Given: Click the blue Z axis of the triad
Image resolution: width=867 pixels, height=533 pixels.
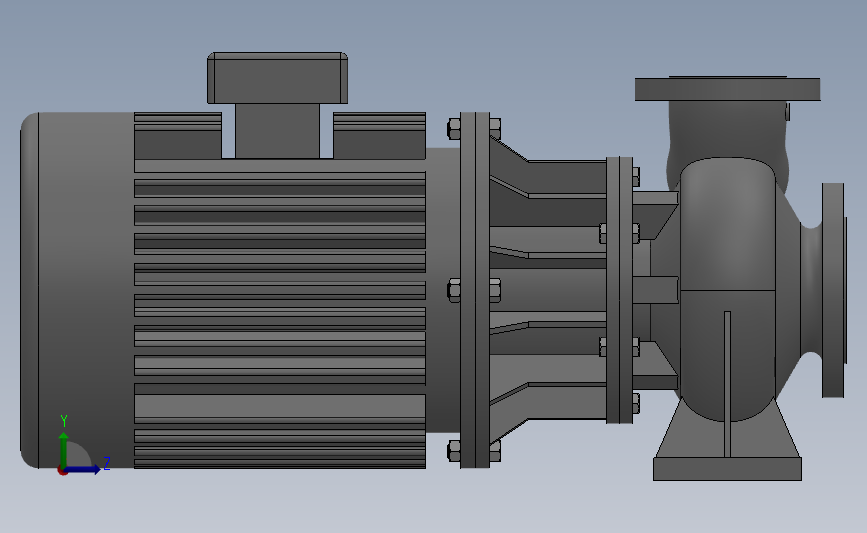Looking at the screenshot, I should [x=83, y=469].
